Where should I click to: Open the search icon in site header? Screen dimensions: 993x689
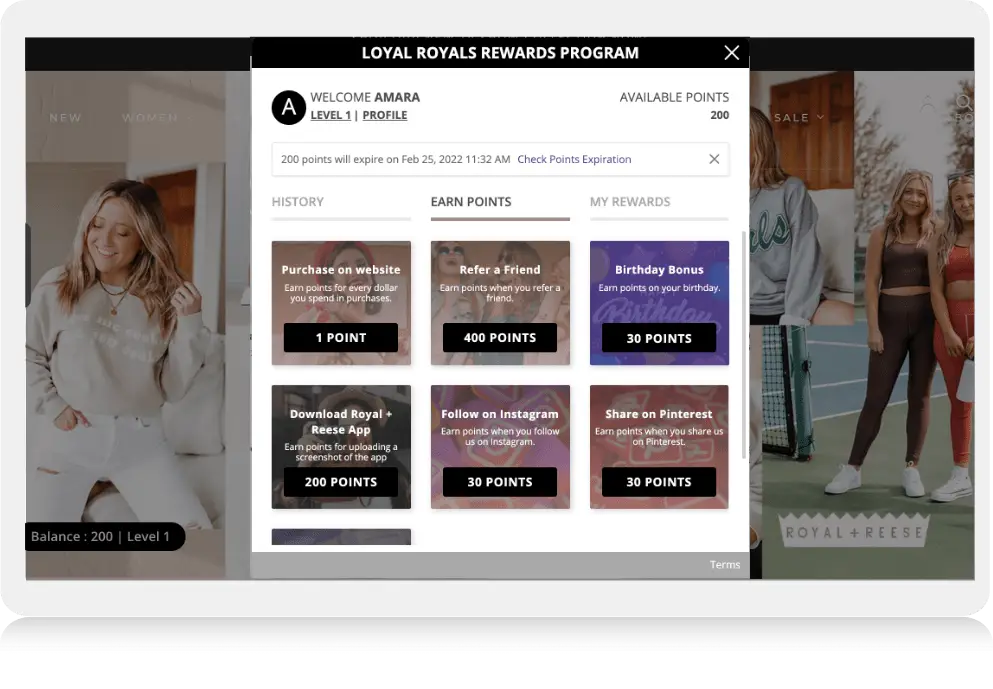(x=963, y=103)
